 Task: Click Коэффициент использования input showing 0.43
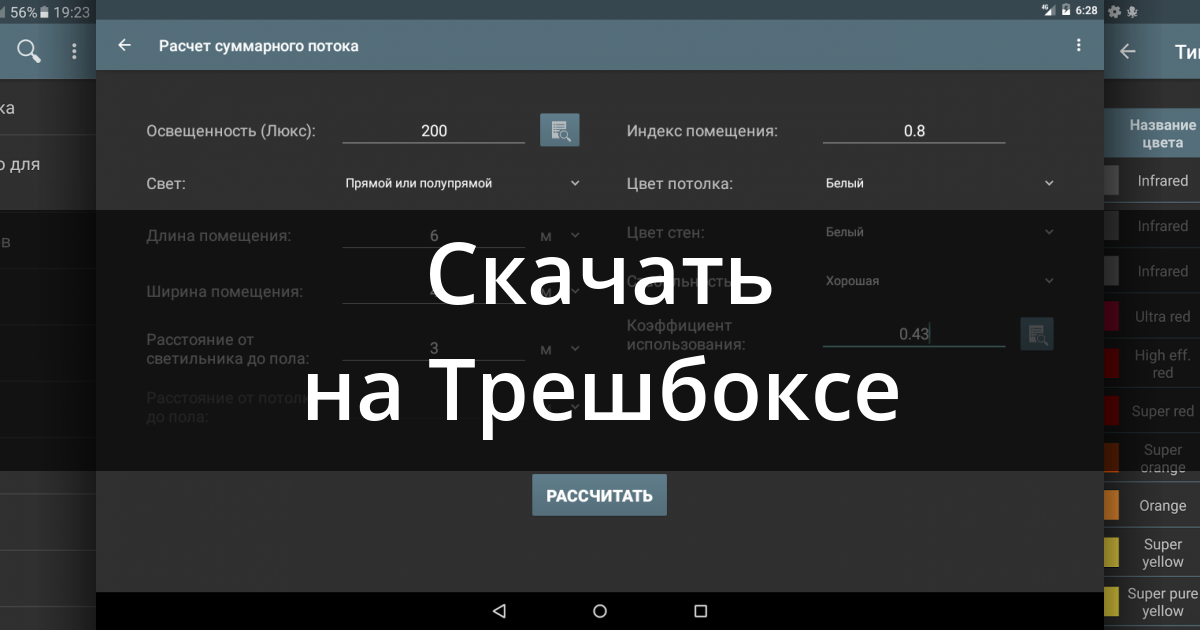[x=914, y=334]
